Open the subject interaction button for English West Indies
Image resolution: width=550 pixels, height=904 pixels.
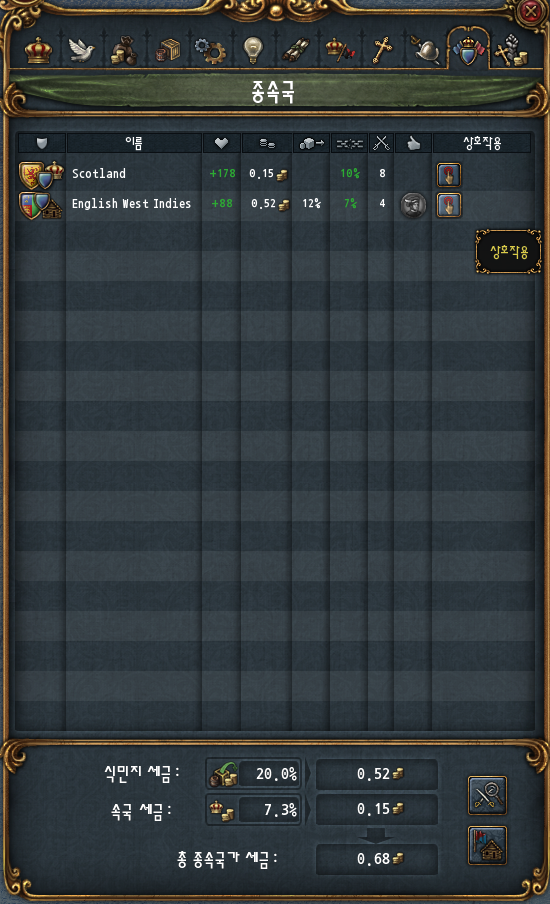[449, 205]
